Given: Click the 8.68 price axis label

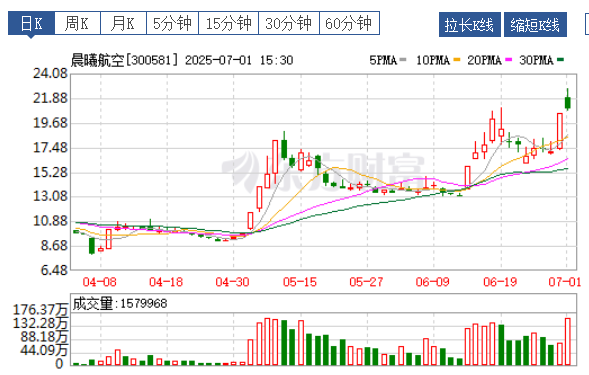Looking at the screenshot, I should pyautogui.click(x=54, y=246).
